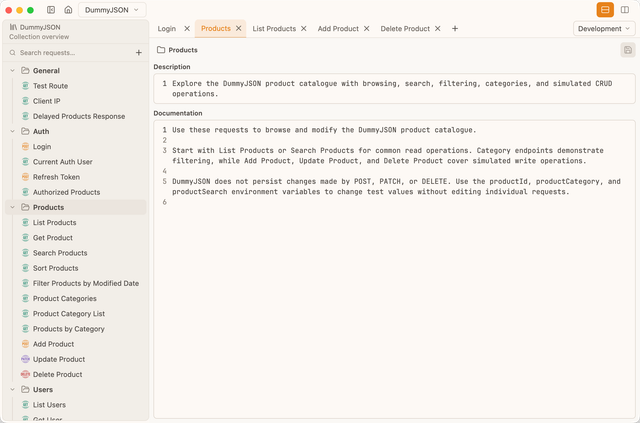Close the Add Product tab
The height and width of the screenshot is (423, 640).
[x=367, y=29]
